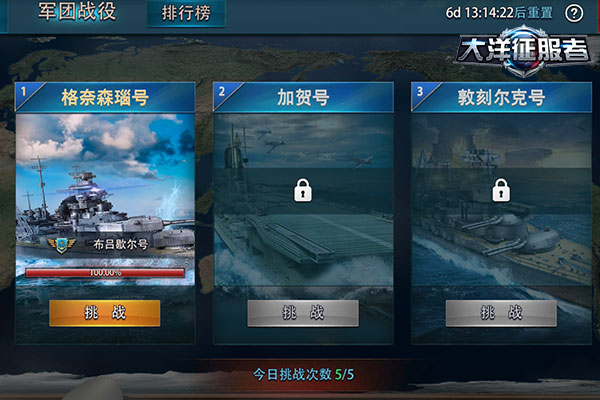Click the lock icon on 敦刻尔克号 card
The image size is (600, 400).
pos(501,190)
